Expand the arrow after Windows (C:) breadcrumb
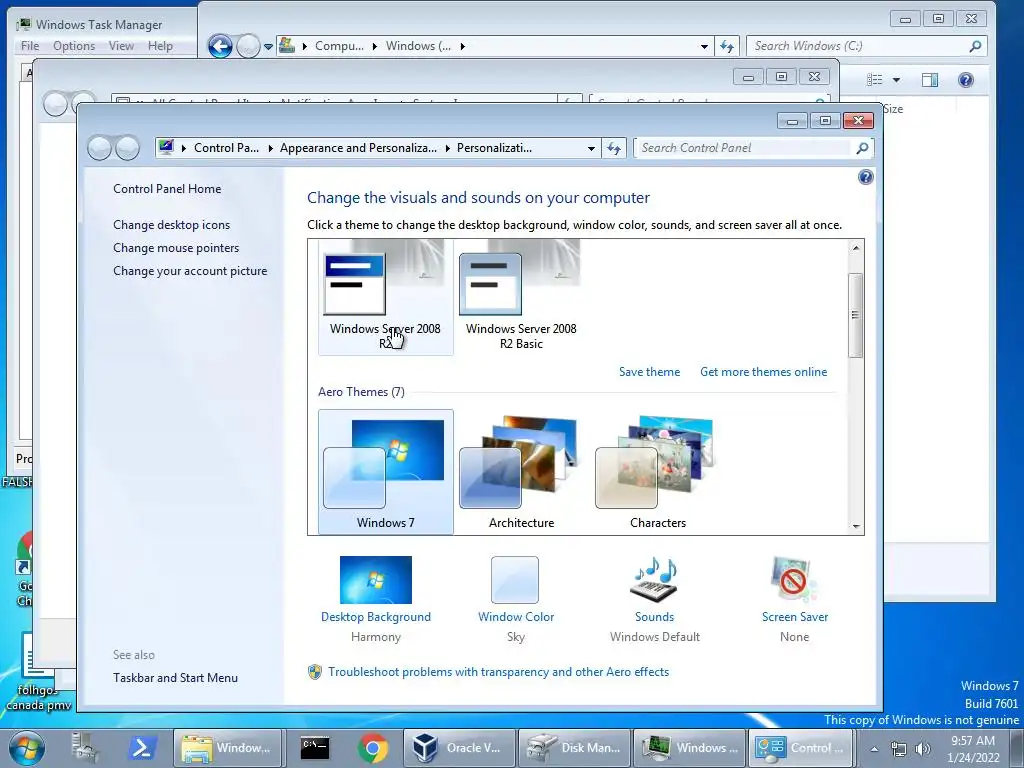Screen dimensions: 1024x768 tap(462, 46)
